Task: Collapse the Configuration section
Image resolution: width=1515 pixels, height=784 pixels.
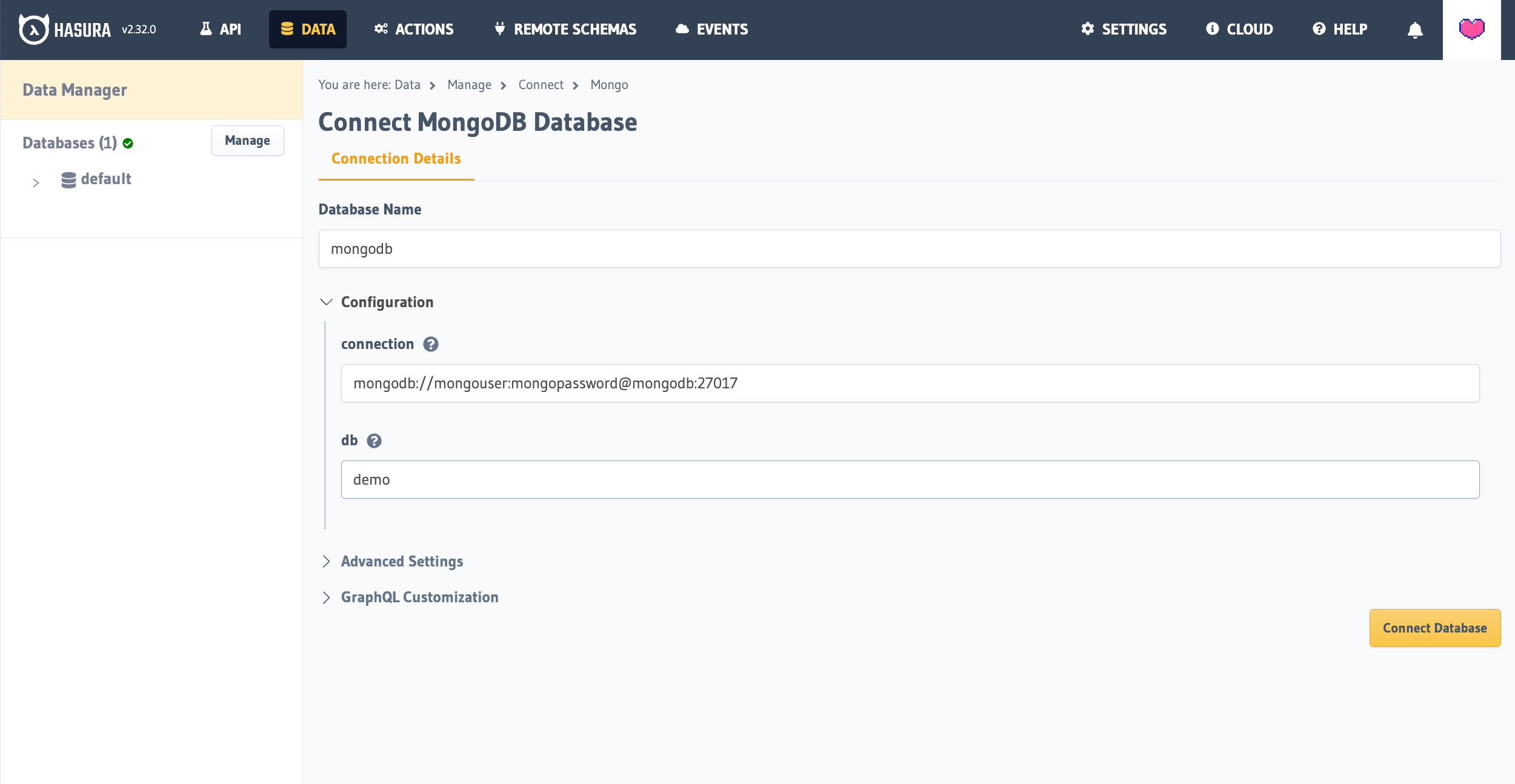Action: coord(327,302)
